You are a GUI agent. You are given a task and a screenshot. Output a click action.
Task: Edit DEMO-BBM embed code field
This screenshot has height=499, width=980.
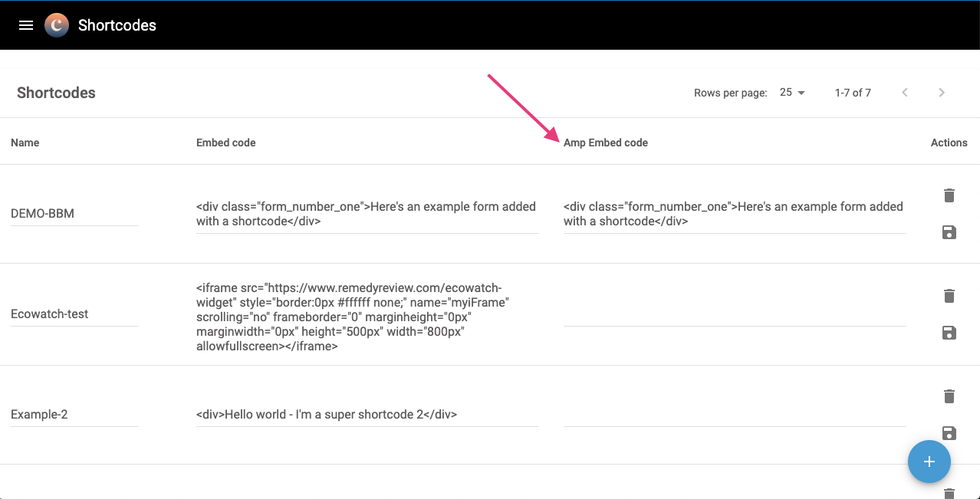[x=367, y=214]
